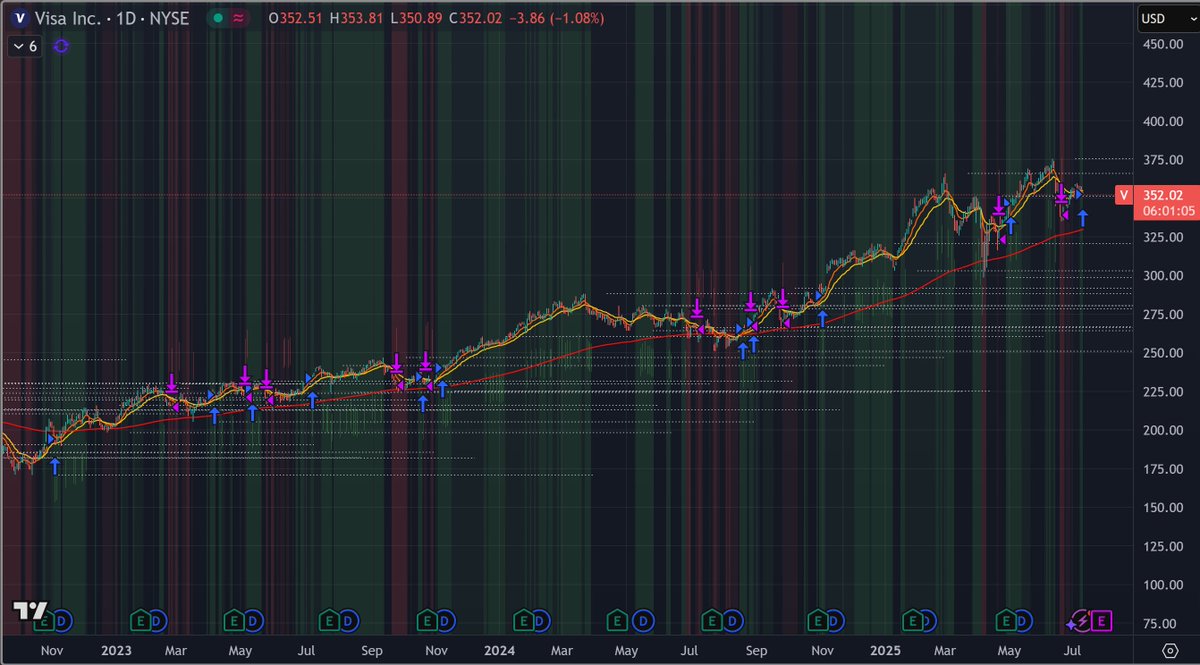This screenshot has height=665, width=1200.
Task: Click the purple lightning sparkle icon near Jul 2025
Action: click(1079, 622)
